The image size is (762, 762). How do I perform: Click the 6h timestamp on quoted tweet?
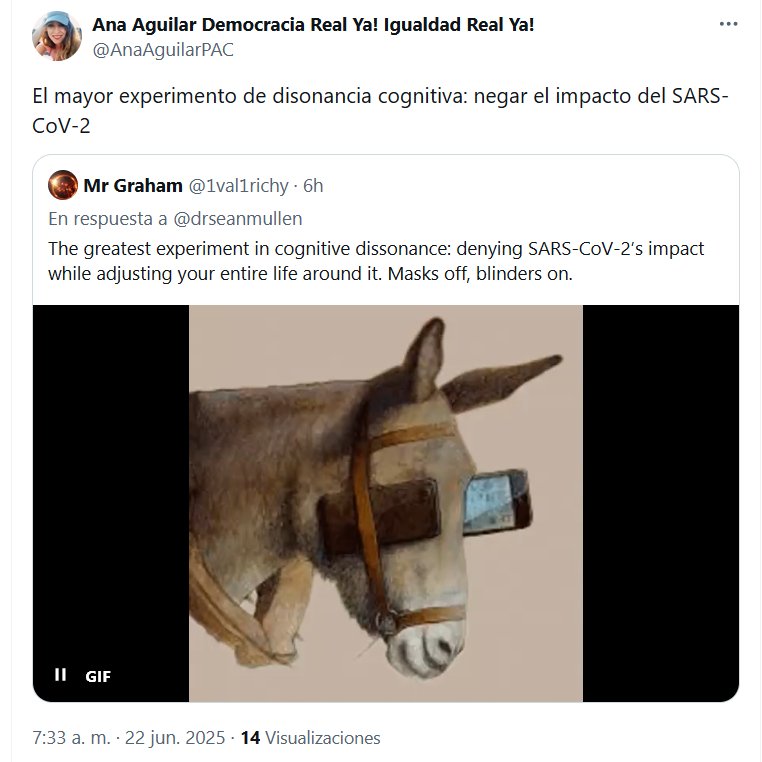tap(313, 186)
